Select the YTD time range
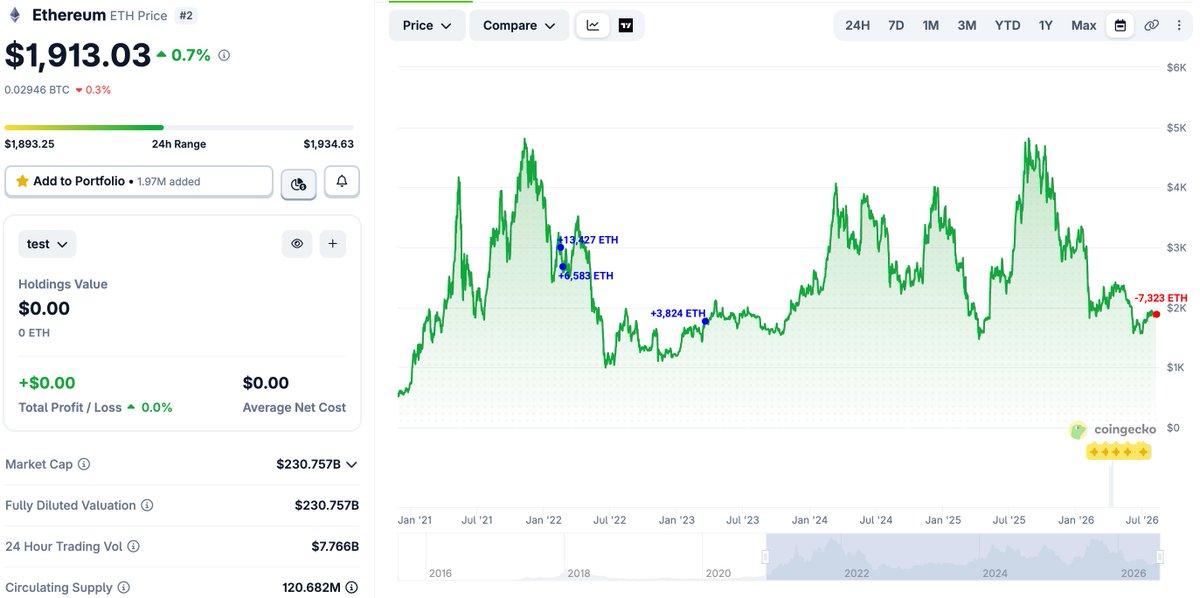The image size is (1200, 598). click(1007, 25)
